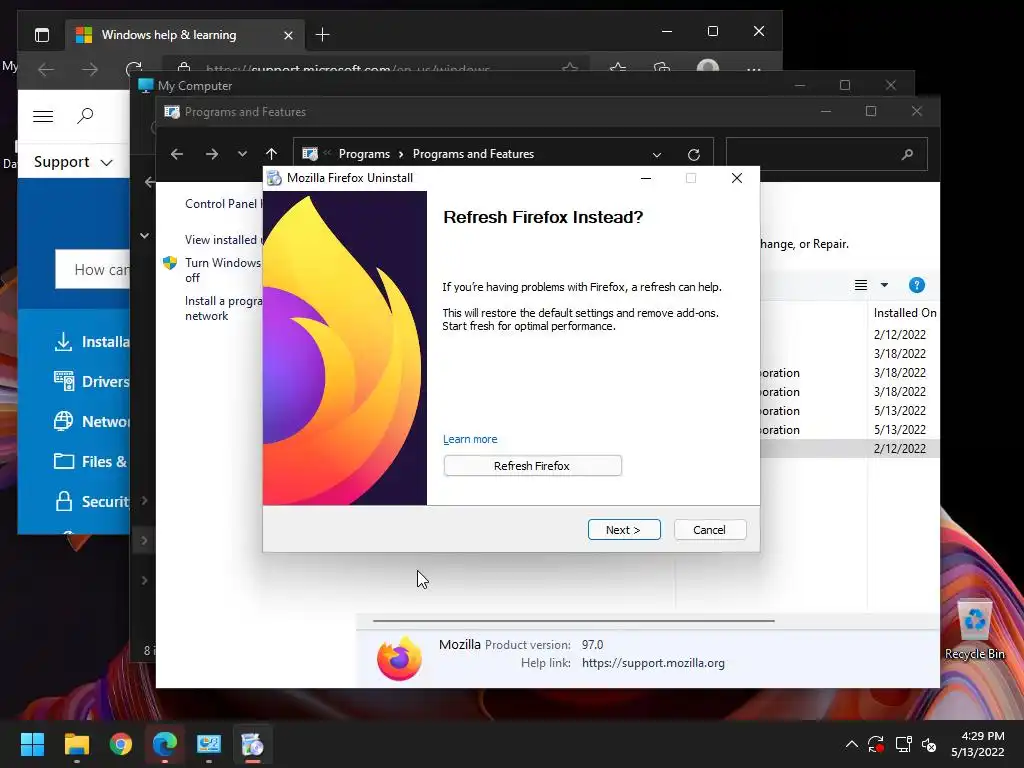Click the help link support.mozilla.org

click(x=653, y=663)
